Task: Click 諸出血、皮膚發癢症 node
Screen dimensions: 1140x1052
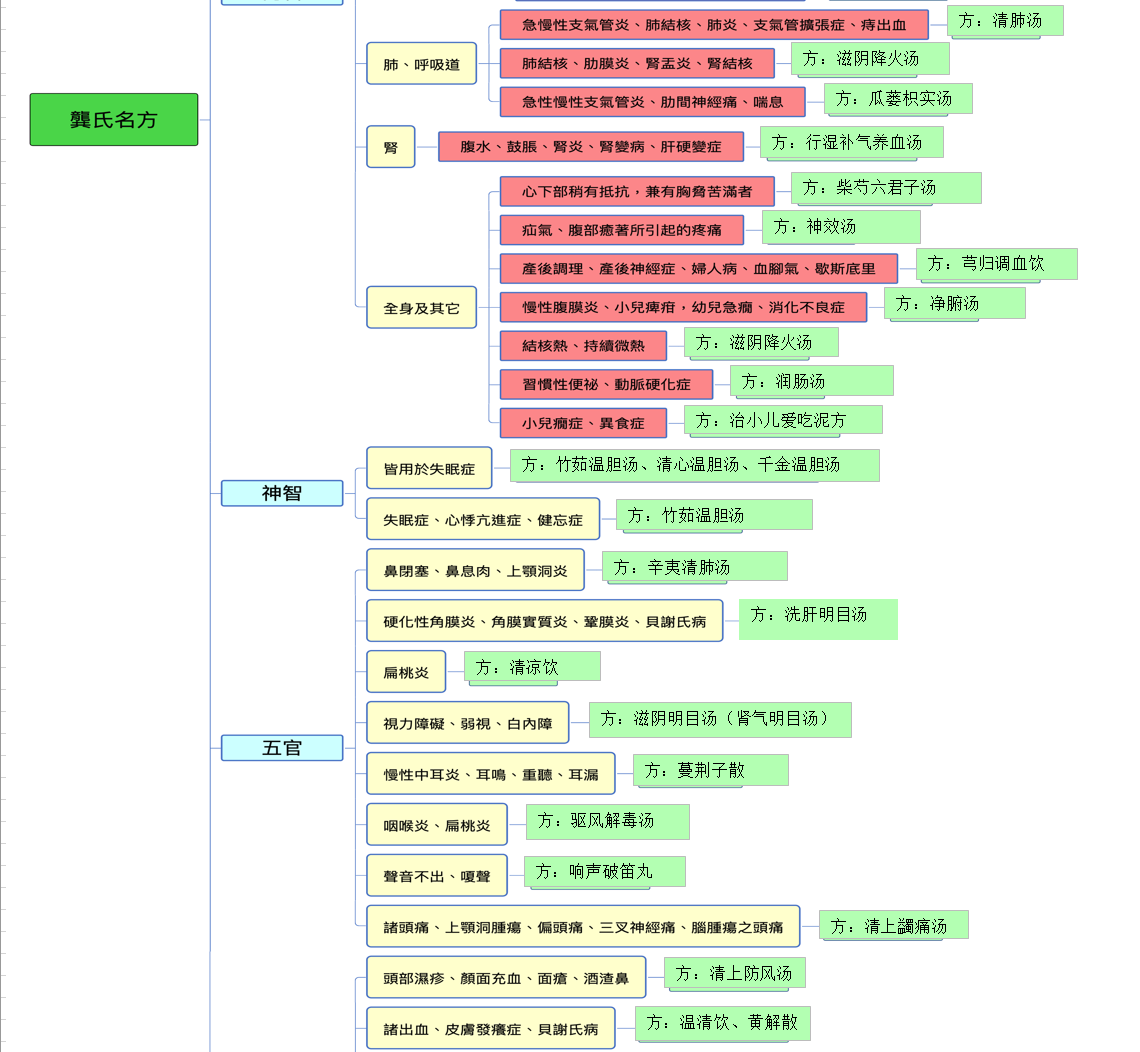Action: pyautogui.click(x=491, y=1028)
